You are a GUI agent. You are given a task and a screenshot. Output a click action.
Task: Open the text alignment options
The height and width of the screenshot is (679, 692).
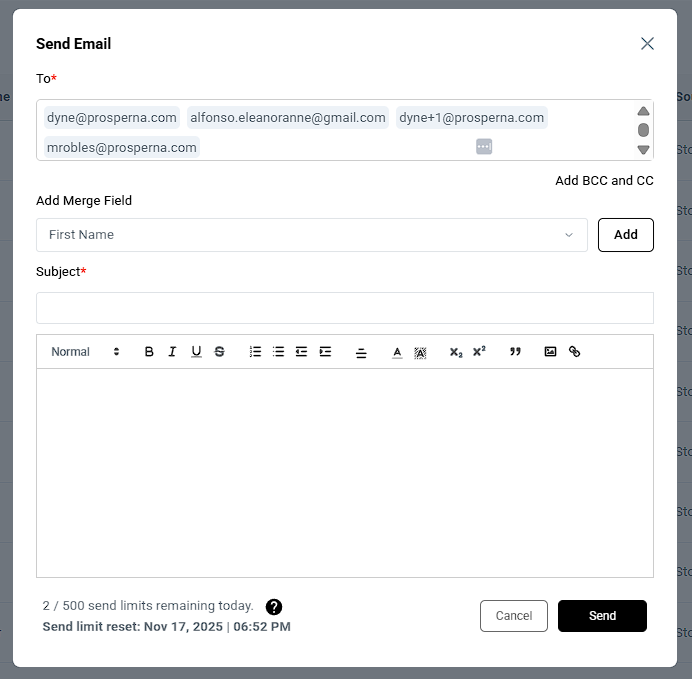(361, 352)
